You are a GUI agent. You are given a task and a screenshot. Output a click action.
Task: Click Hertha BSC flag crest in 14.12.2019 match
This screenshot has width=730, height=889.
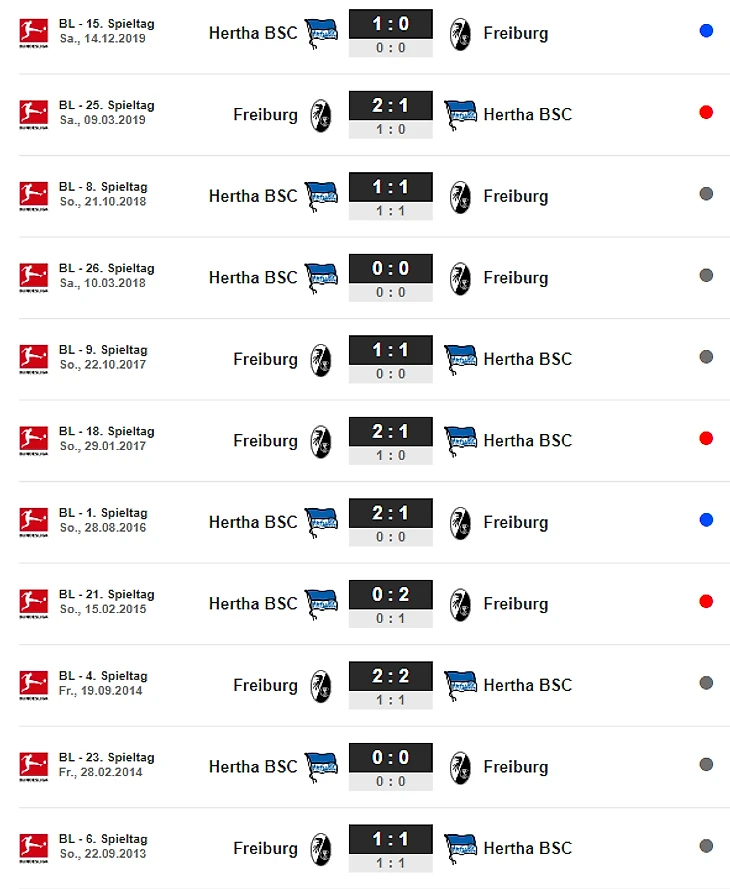coord(321,33)
